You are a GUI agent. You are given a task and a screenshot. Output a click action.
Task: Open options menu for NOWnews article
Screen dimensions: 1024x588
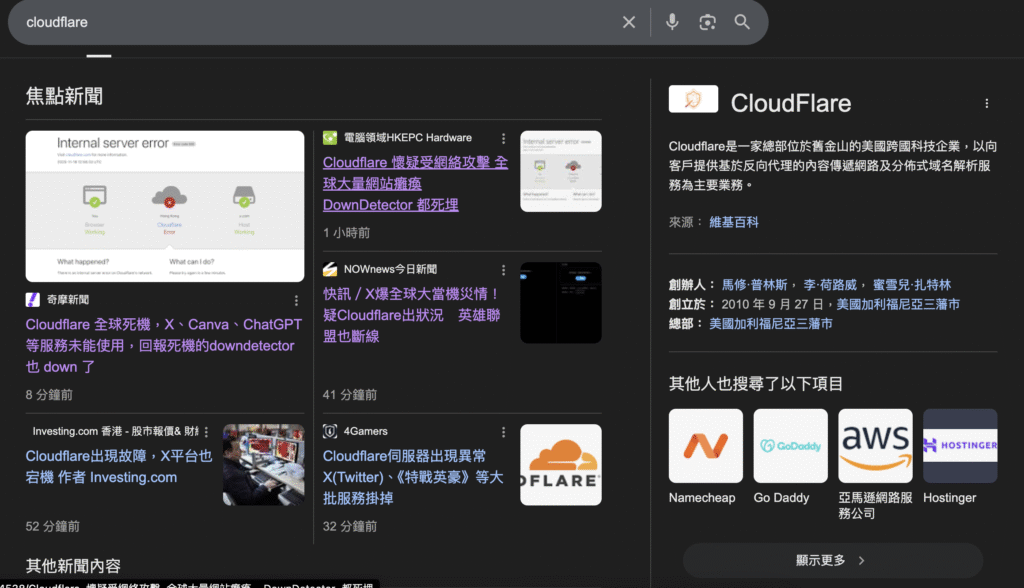coord(503,270)
